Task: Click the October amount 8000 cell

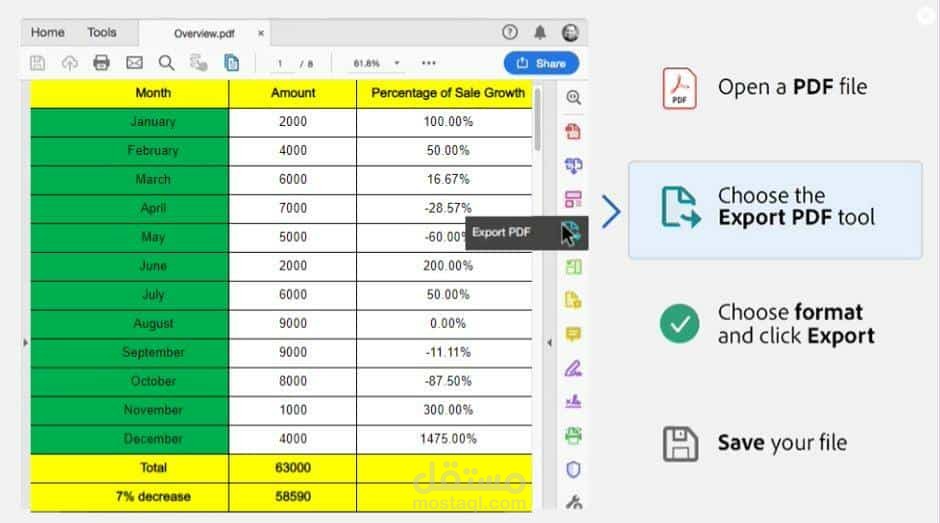Action: click(293, 381)
